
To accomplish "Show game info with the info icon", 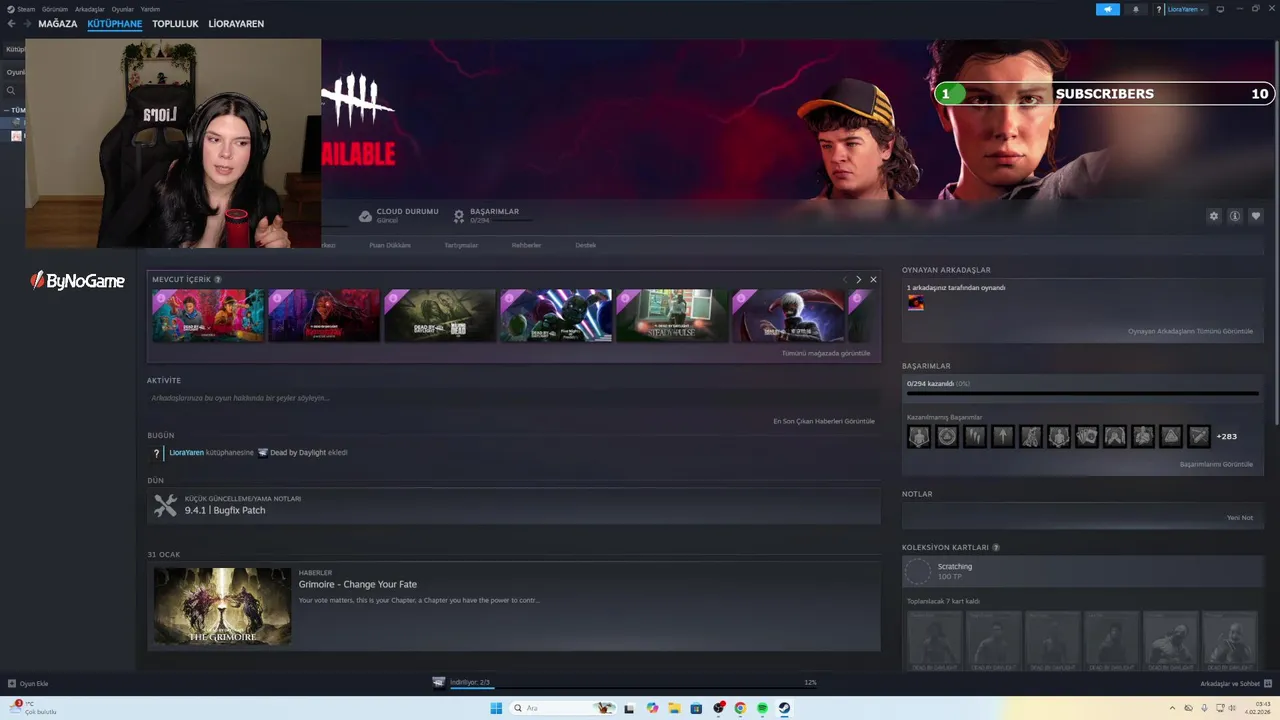I will [1235, 216].
